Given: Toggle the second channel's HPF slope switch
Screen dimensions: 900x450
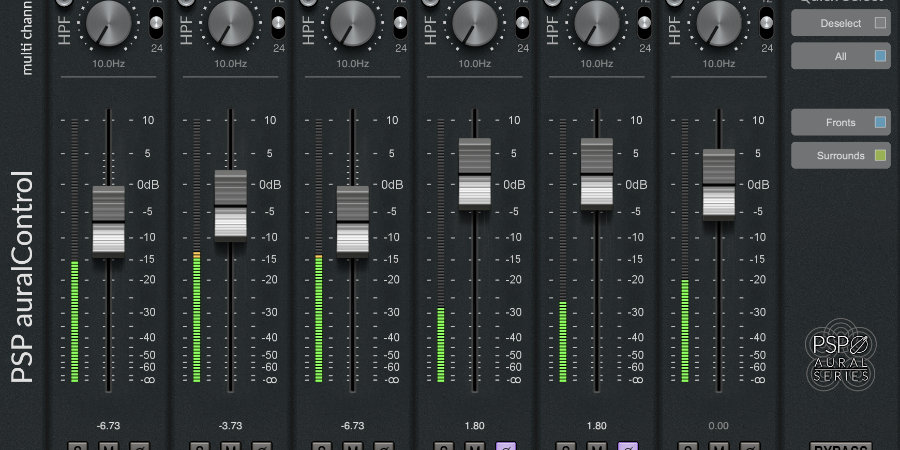Looking at the screenshot, I should 278,23.
